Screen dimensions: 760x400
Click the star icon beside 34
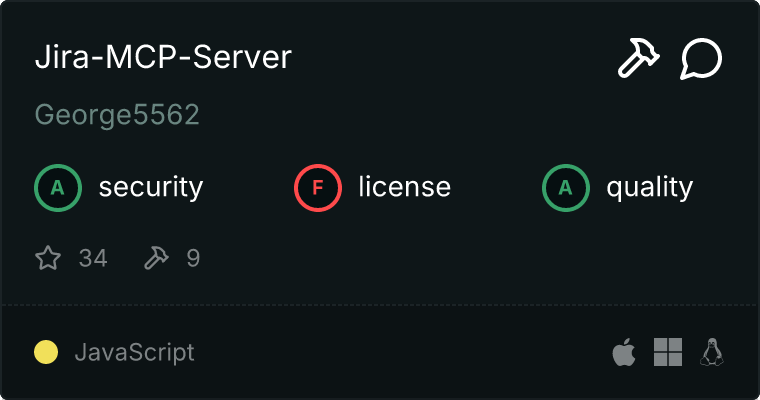pyautogui.click(x=48, y=259)
